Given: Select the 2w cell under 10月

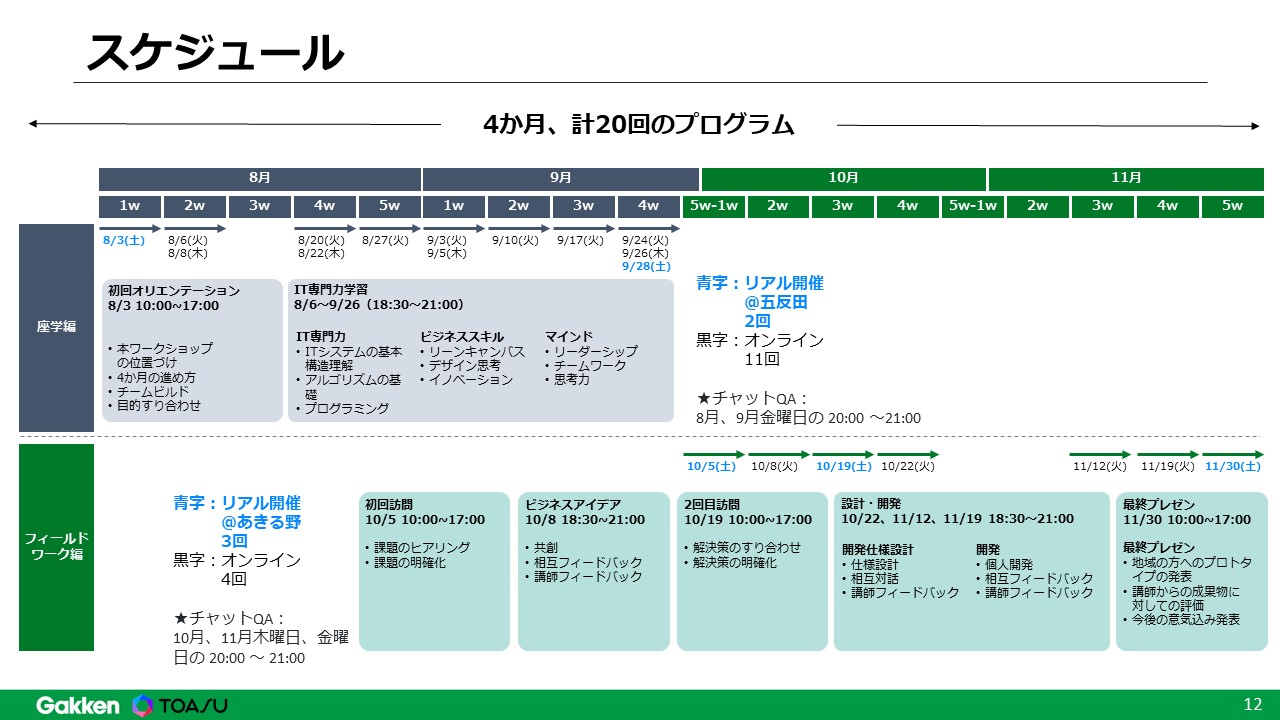Looking at the screenshot, I should pyautogui.click(x=777, y=207).
